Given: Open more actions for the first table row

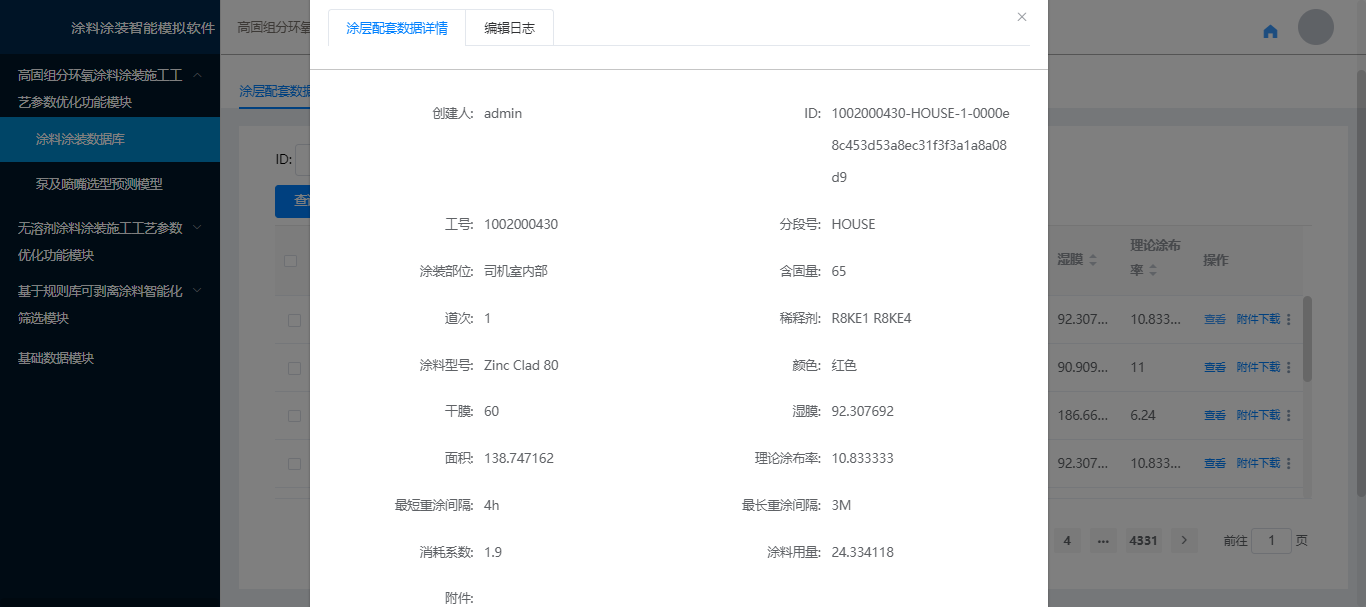Looking at the screenshot, I should [1288, 320].
